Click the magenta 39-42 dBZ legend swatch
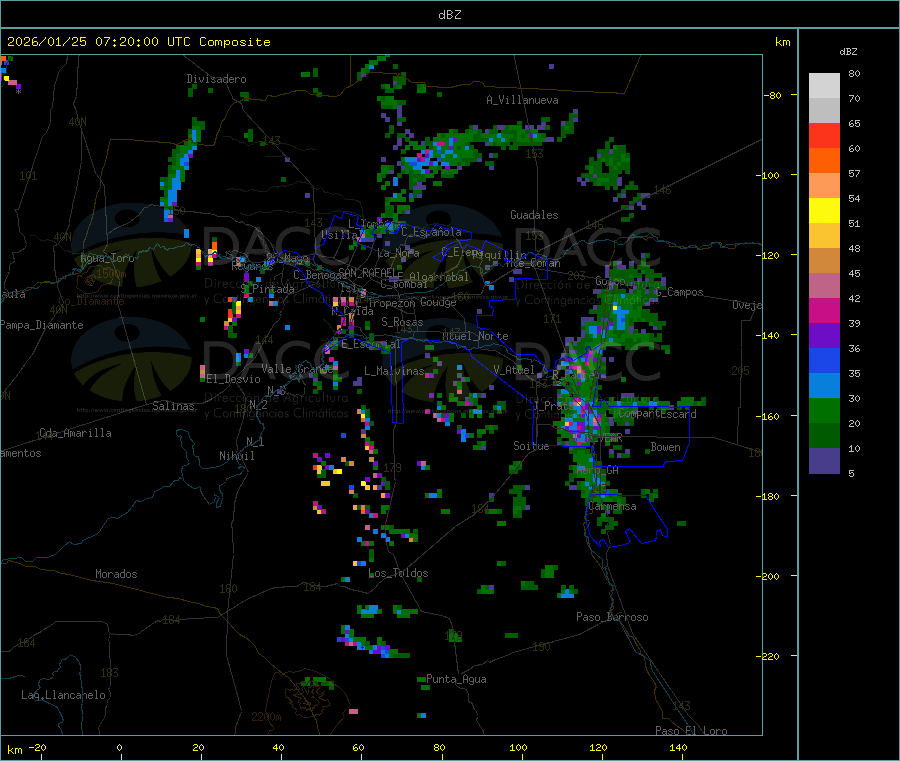900x761 pixels. pyautogui.click(x=824, y=310)
